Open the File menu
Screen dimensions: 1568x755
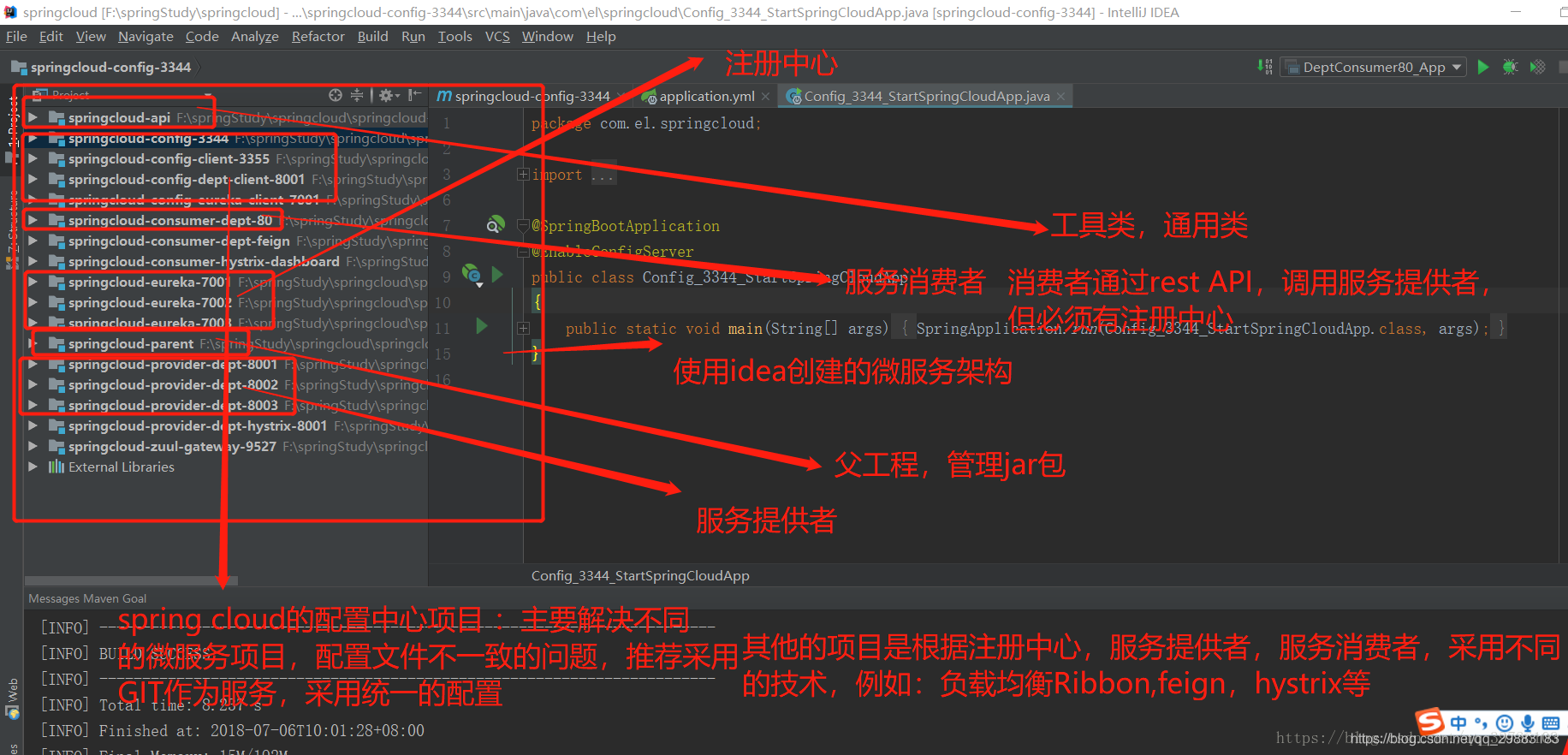pos(16,36)
